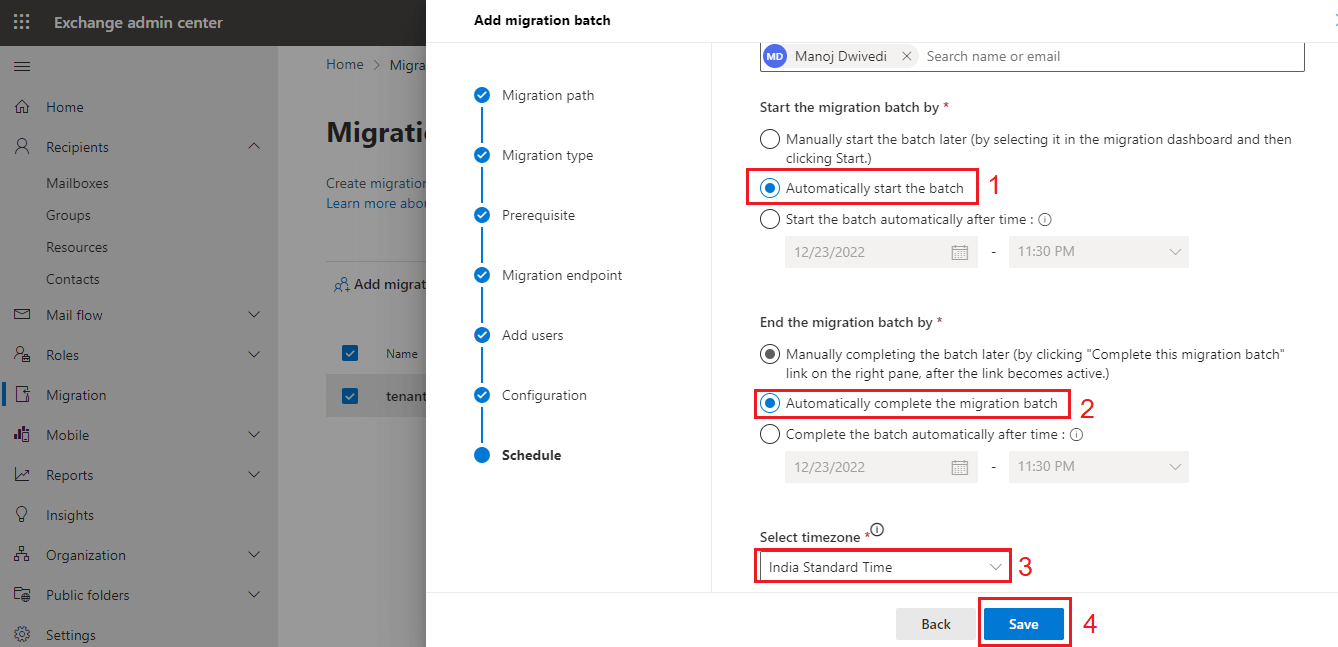Click the info icon beside Select timezone
Screen dimensions: 1338x647
click(x=877, y=530)
